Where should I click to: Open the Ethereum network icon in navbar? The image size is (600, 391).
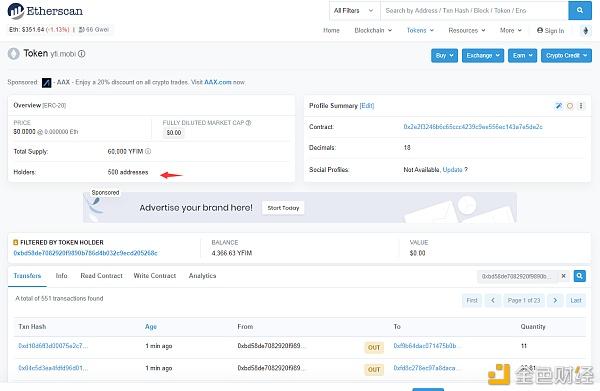(585, 31)
